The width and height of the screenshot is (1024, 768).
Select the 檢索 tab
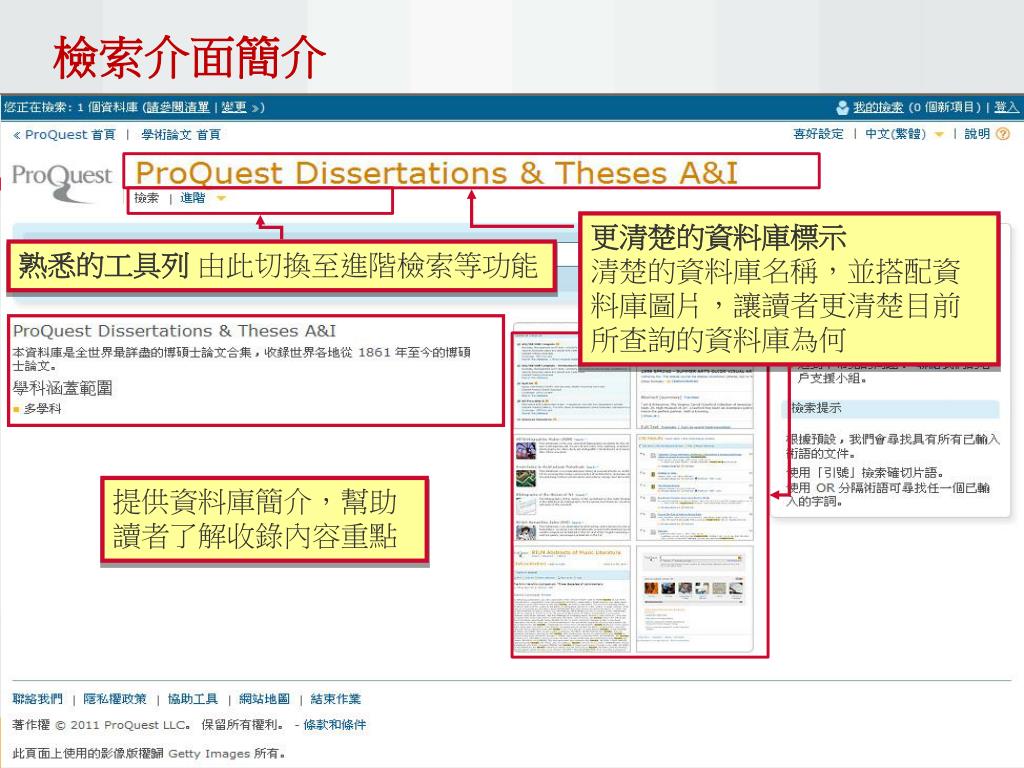pyautogui.click(x=147, y=198)
